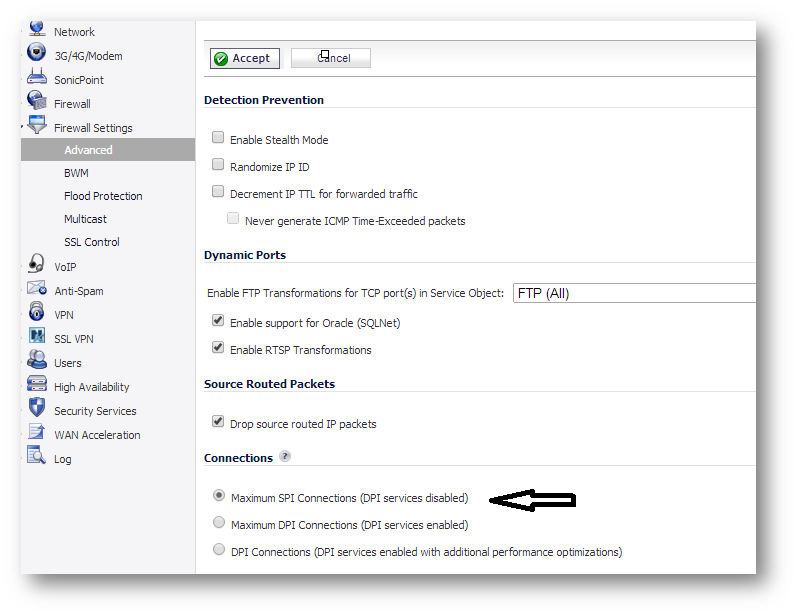
Task: Open the 3G/4G/Modem menu label
Action: [89, 56]
